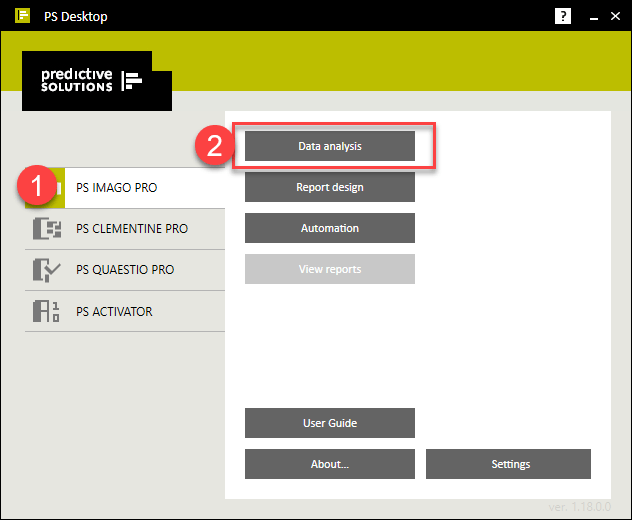Switch to PS QUAESTIO PRO tab
This screenshot has height=520, width=632.
125,270
